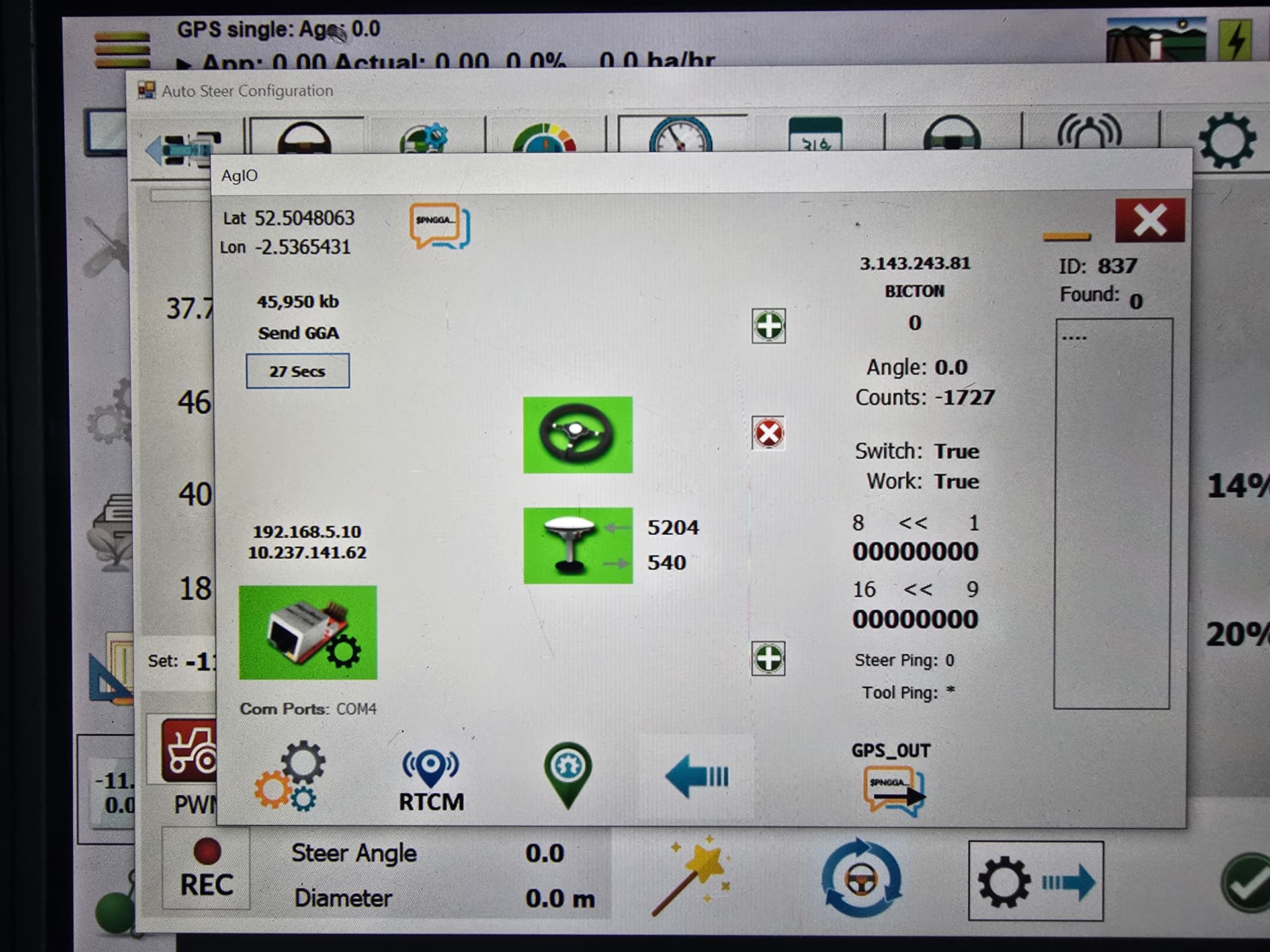Open the Ethernet UDP module settings icon

tap(308, 633)
